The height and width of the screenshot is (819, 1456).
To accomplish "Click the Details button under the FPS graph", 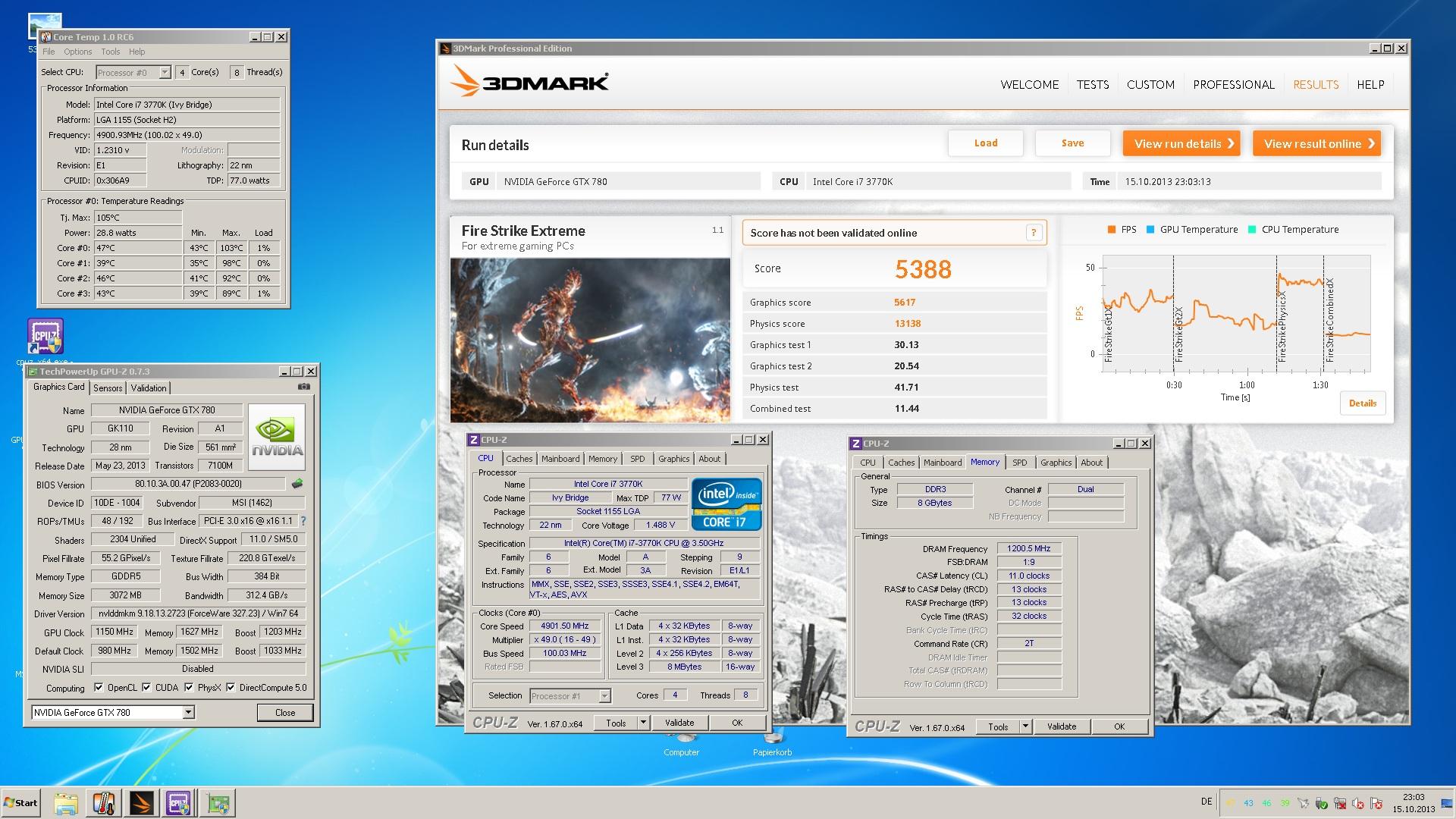I will (1363, 403).
